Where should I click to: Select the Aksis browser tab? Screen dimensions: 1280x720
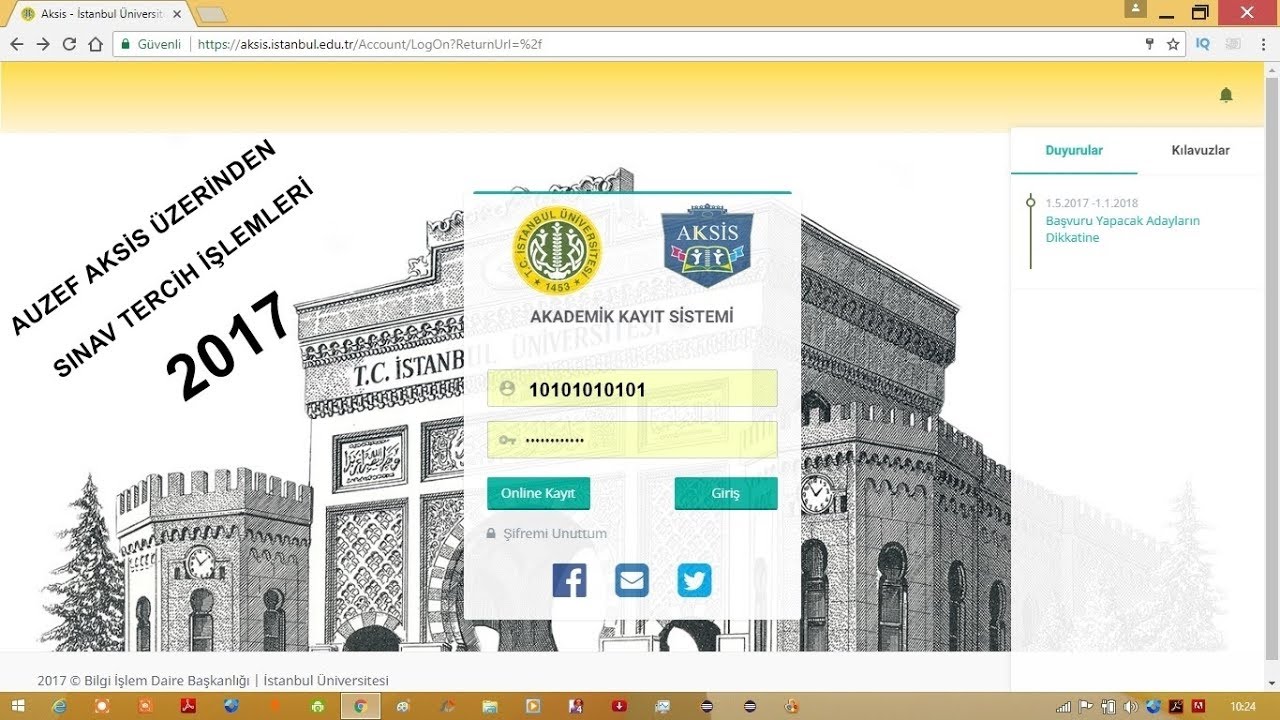click(x=98, y=14)
